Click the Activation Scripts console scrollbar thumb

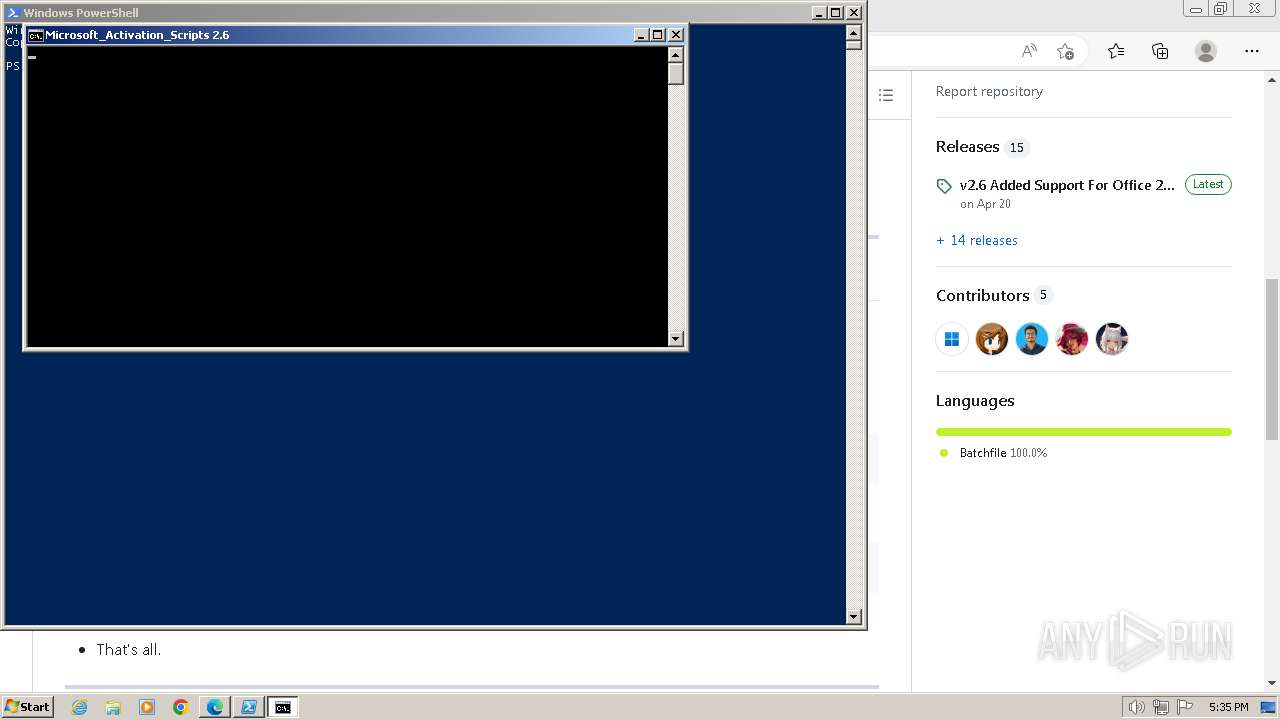click(x=676, y=74)
